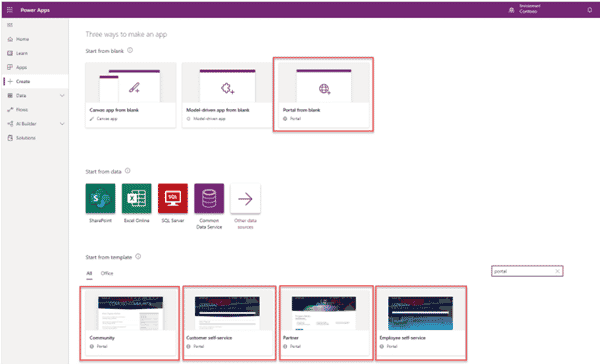Select Create in sidebar
The width and height of the screenshot is (600, 364).
pos(35,82)
